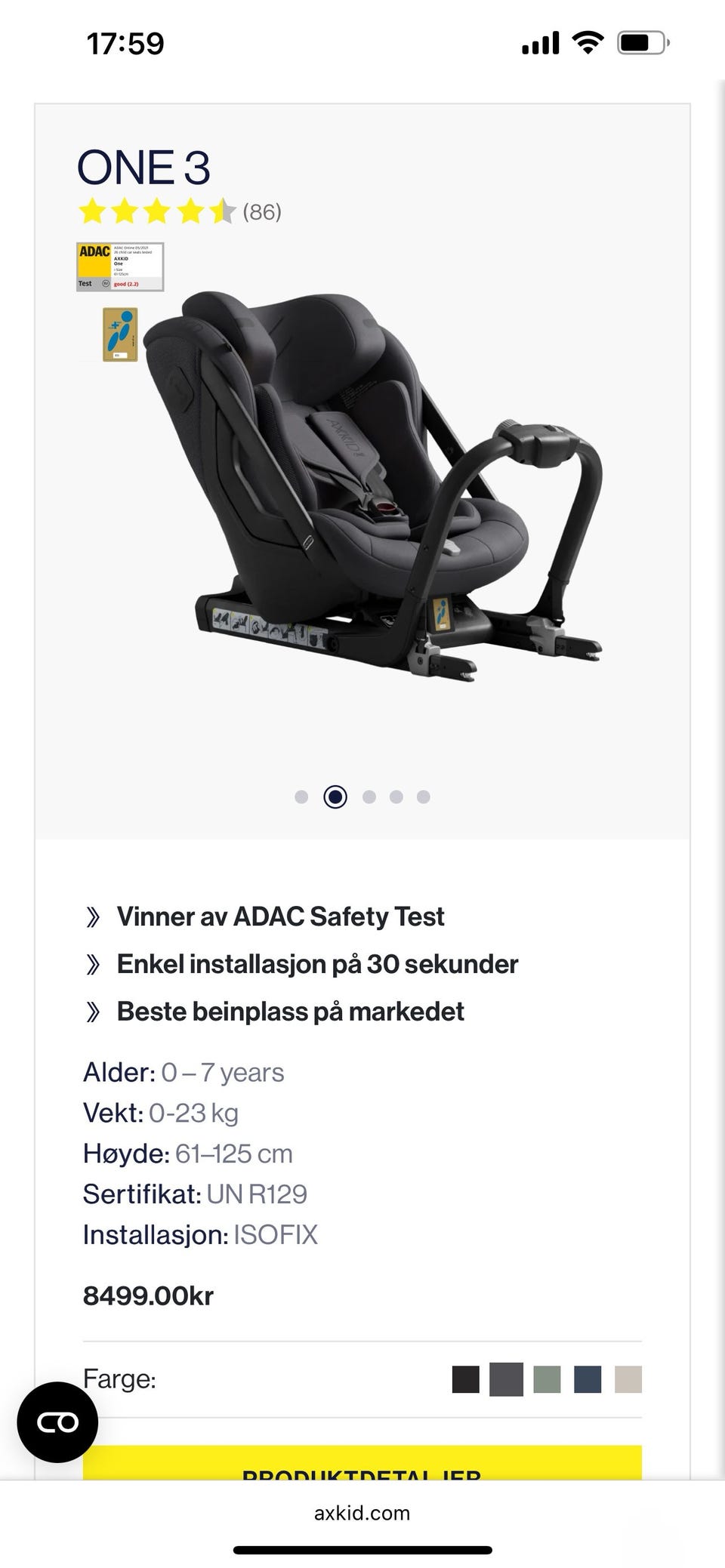Select the fourth carousel dot
Viewport: 725px width, 1568px height.
click(x=396, y=796)
